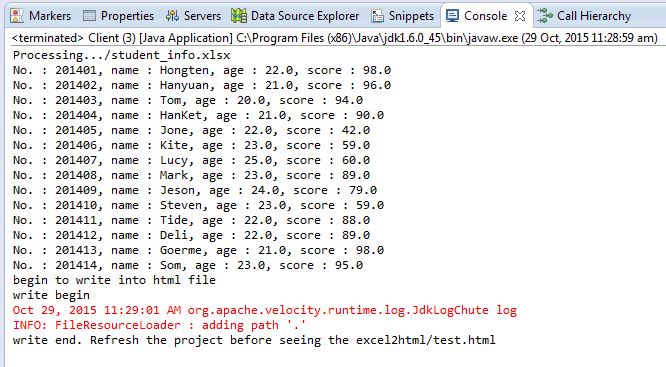The image size is (666, 367).
Task: Click the Console monitor icon
Action: pyautogui.click(x=452, y=16)
